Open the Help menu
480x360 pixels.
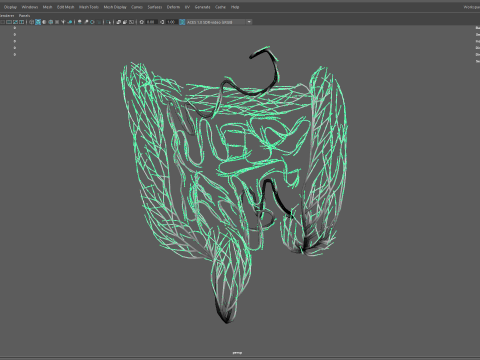coord(235,7)
